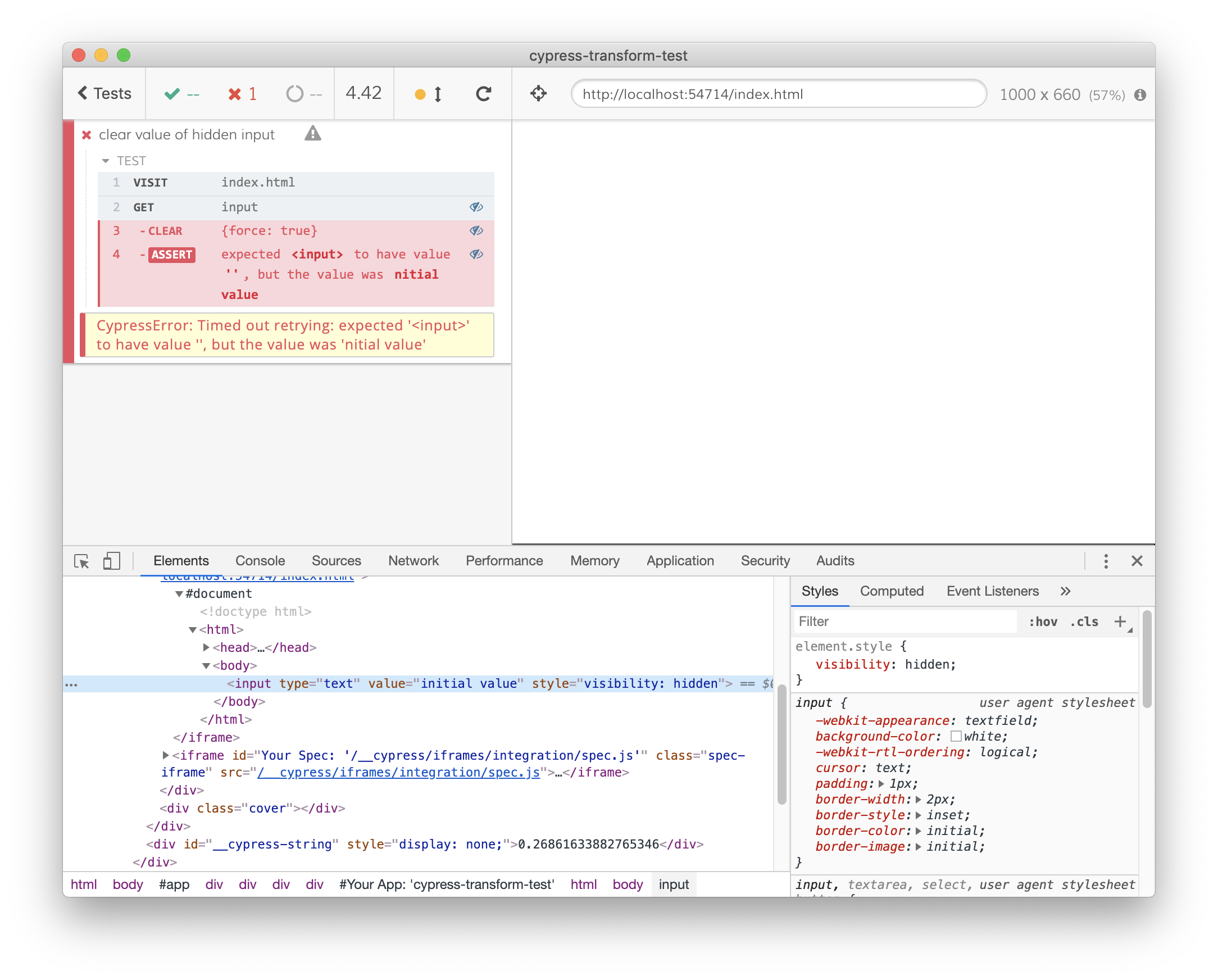Toggle the :hov element state
Image resolution: width=1218 pixels, height=980 pixels.
(1042, 621)
